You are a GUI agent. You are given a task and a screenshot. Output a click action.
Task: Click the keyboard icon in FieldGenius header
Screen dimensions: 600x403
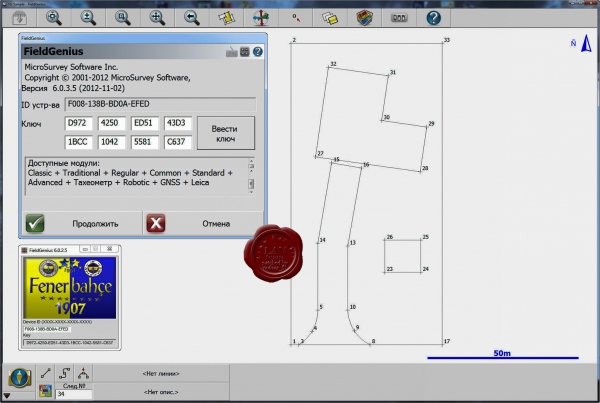[232, 52]
